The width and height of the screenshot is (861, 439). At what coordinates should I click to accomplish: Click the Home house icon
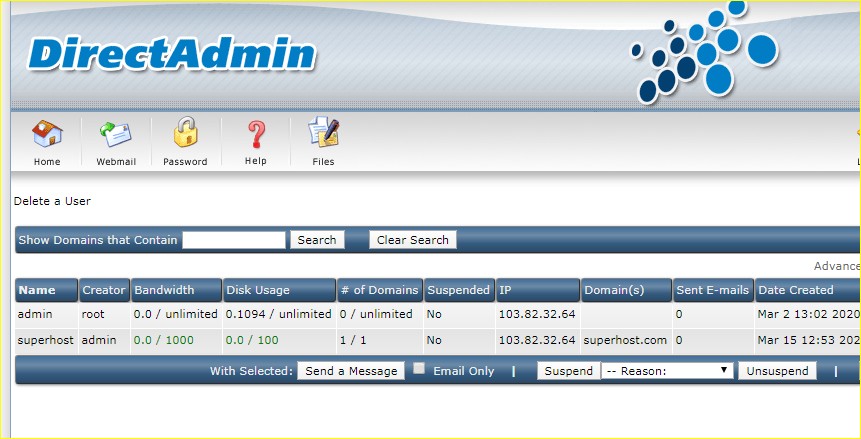[47, 134]
